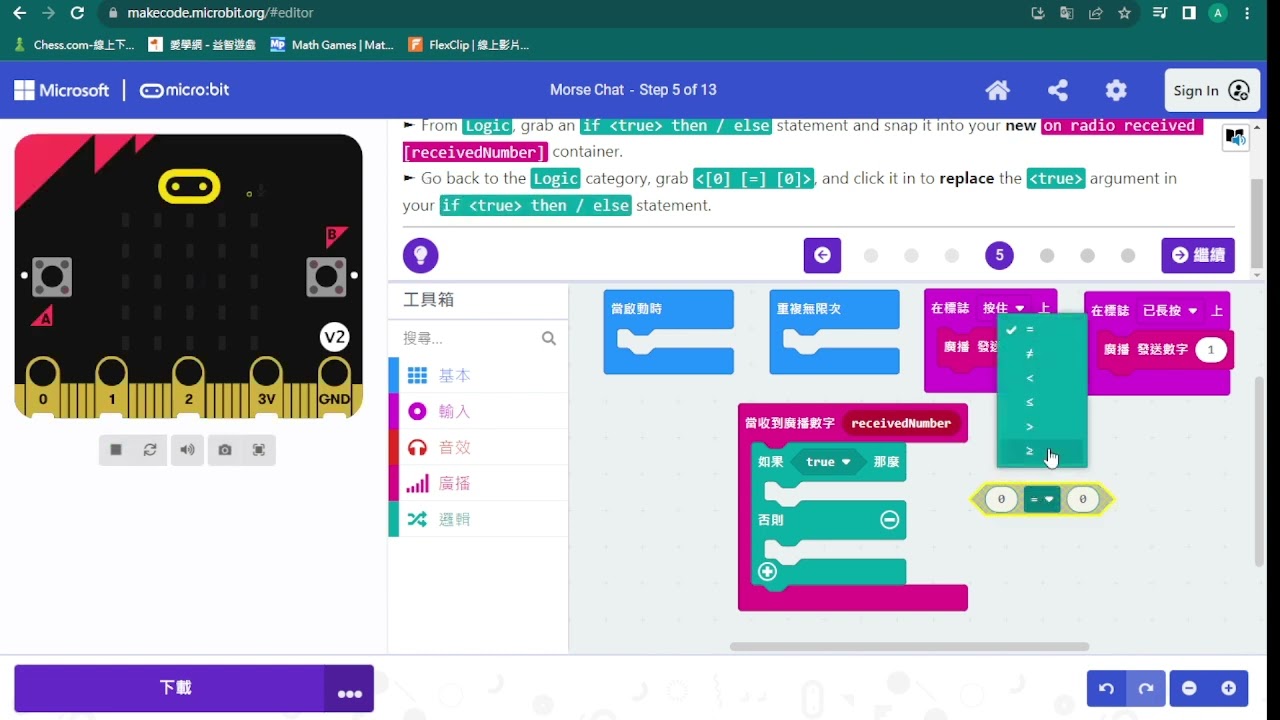Open the 邏輯 Logic toolbox category
1280x720 pixels.
(x=478, y=519)
